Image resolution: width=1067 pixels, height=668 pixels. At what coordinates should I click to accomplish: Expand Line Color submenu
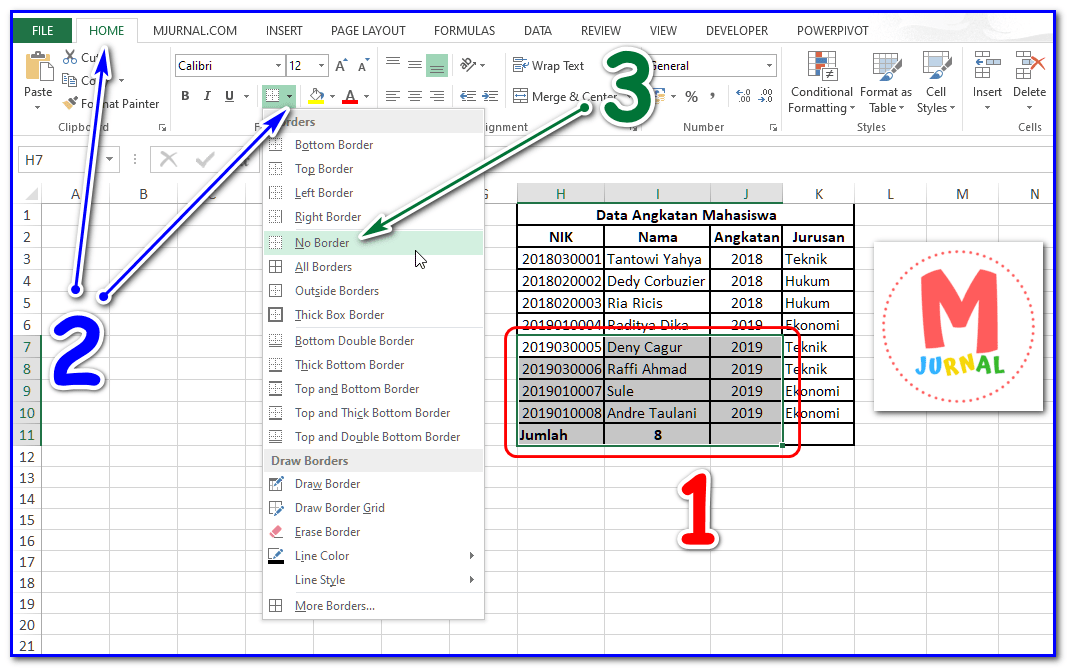point(373,556)
